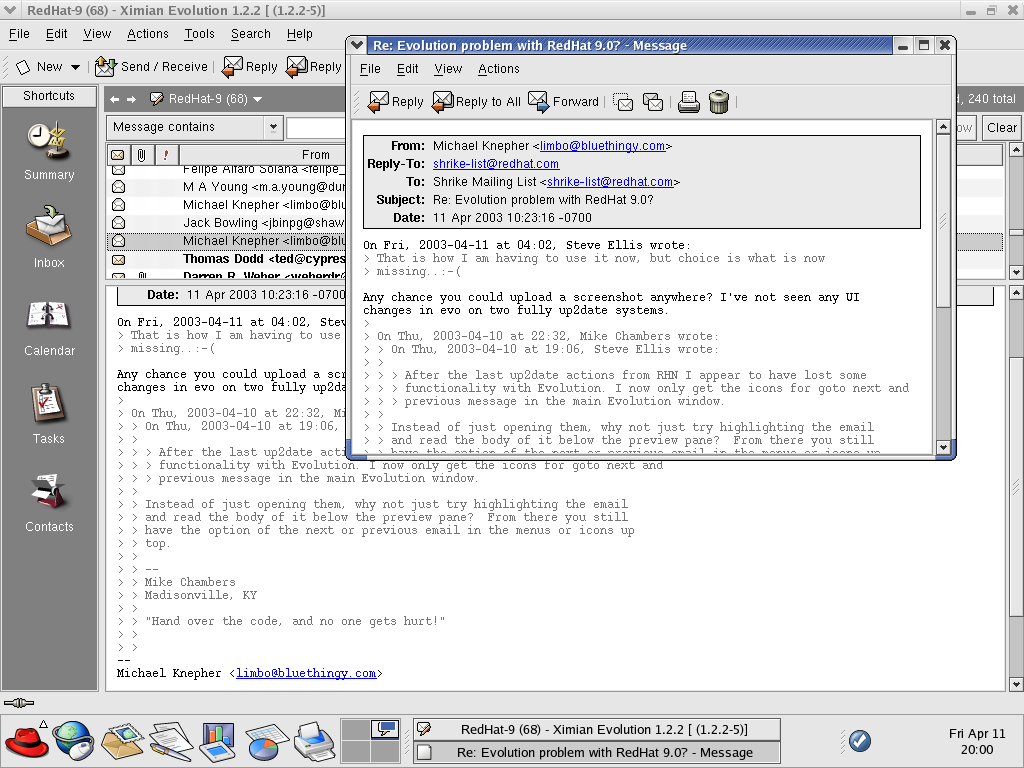This screenshot has width=1024, height=768.
Task: Click the message window scroll down arrow
Action: point(942,447)
